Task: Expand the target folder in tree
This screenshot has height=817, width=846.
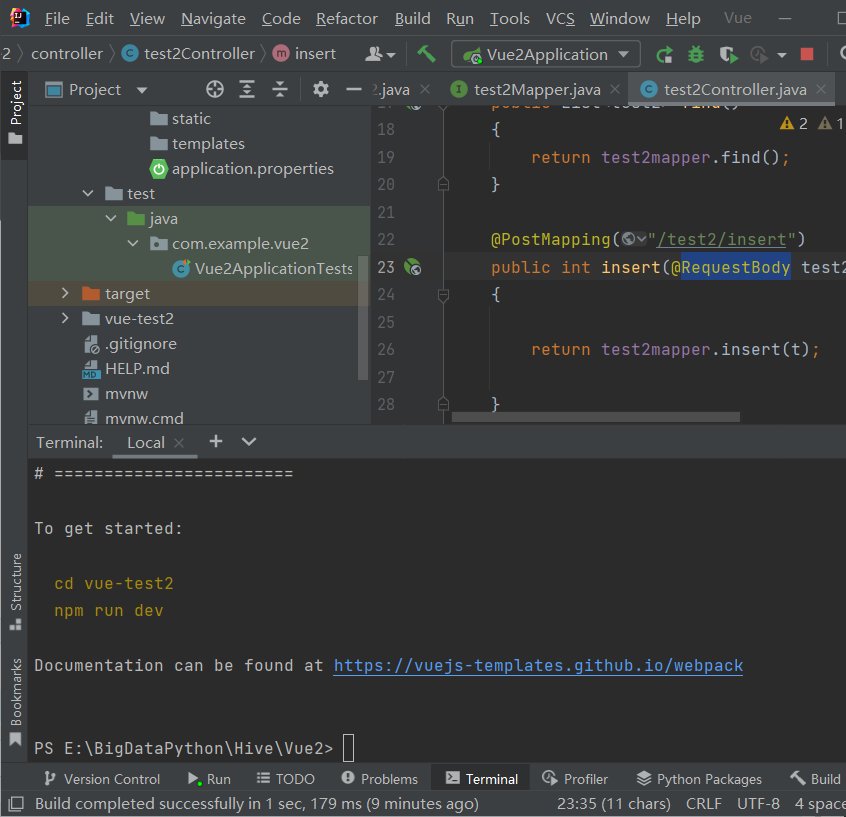Action: [x=65, y=294]
